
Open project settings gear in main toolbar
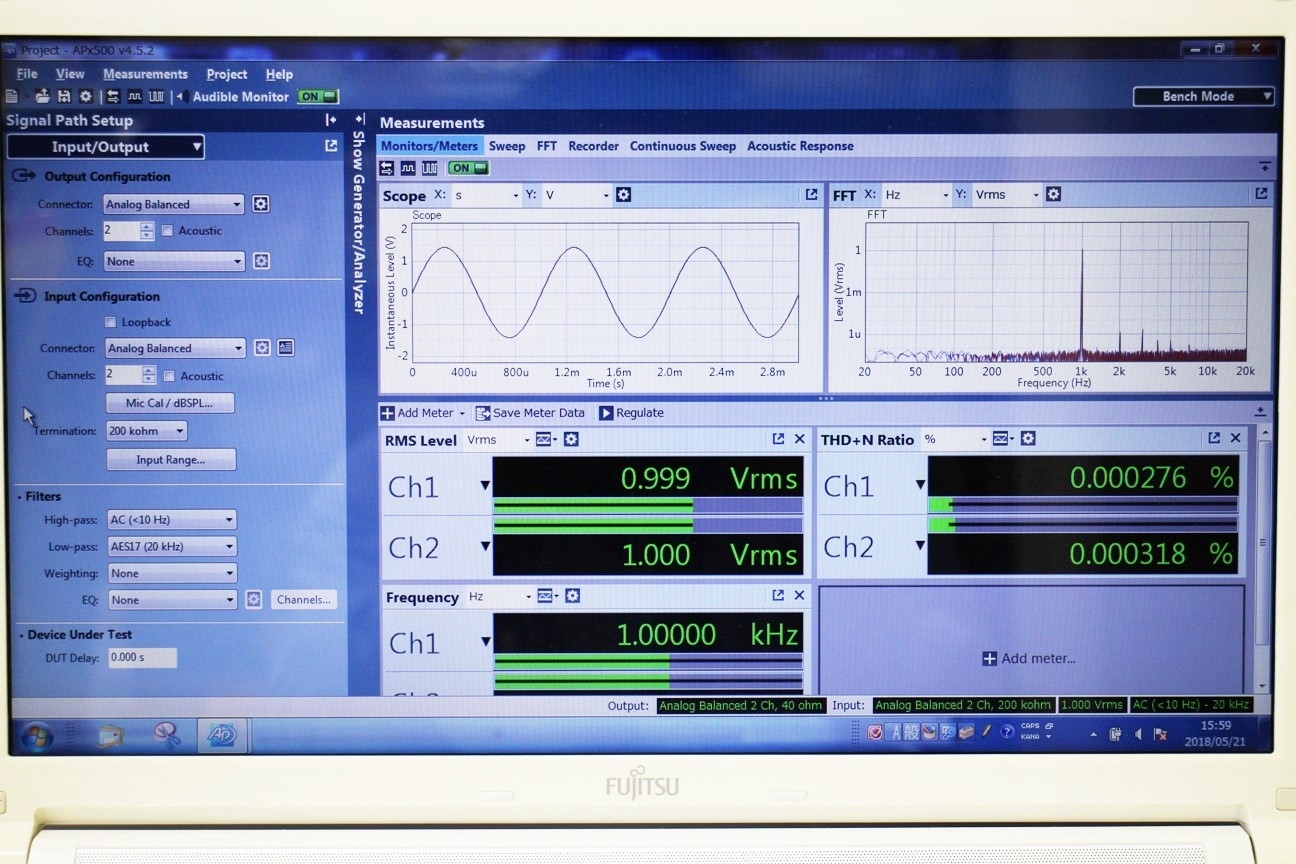(86, 97)
